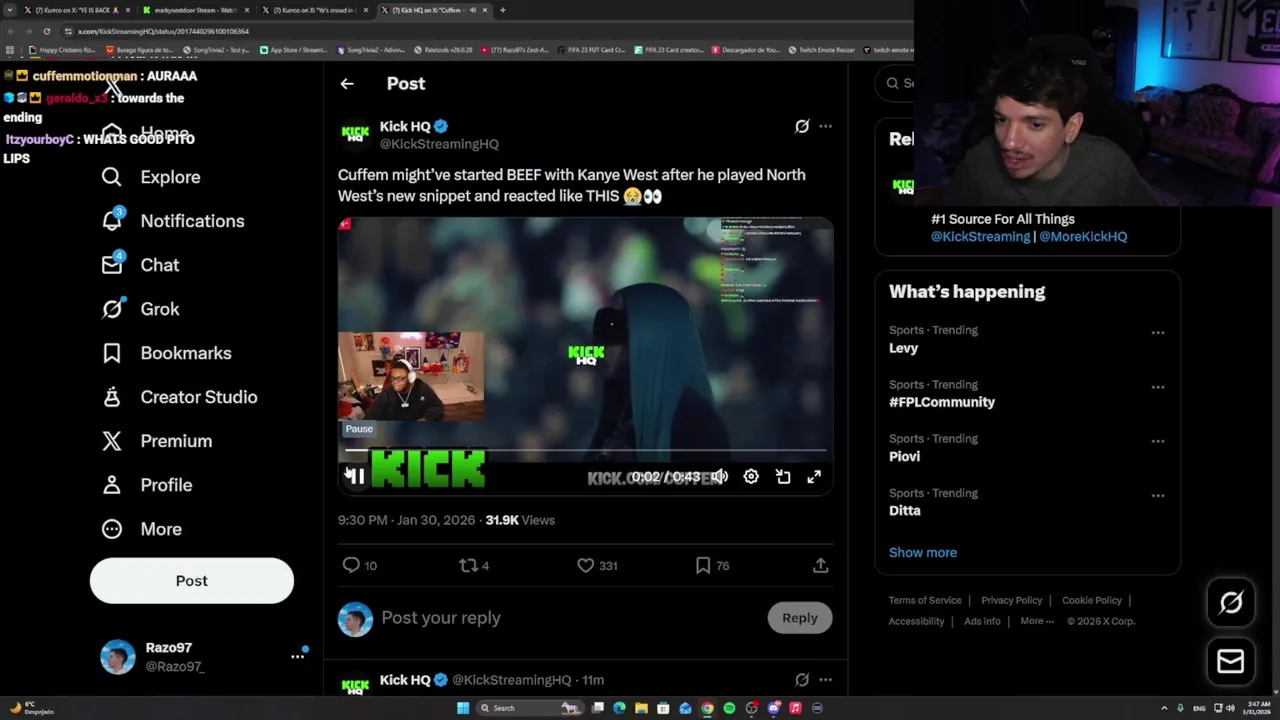
Task: Open Profile in the X sidebar
Action: click(146, 485)
